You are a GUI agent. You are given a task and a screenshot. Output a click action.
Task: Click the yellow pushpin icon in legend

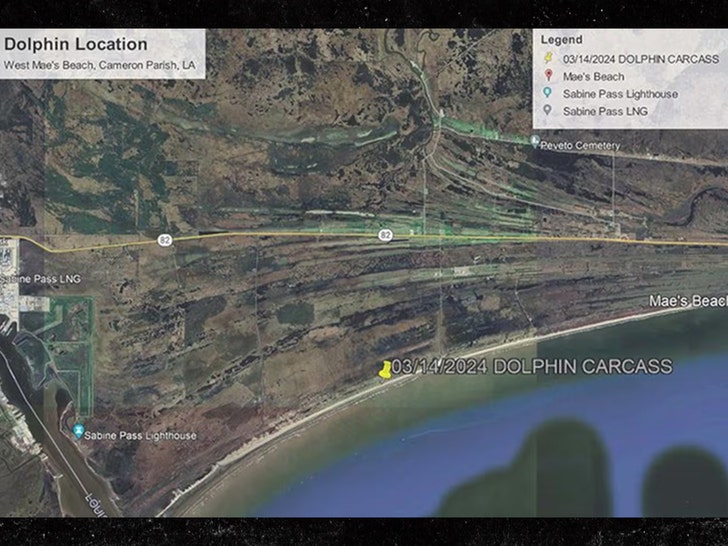(547, 58)
